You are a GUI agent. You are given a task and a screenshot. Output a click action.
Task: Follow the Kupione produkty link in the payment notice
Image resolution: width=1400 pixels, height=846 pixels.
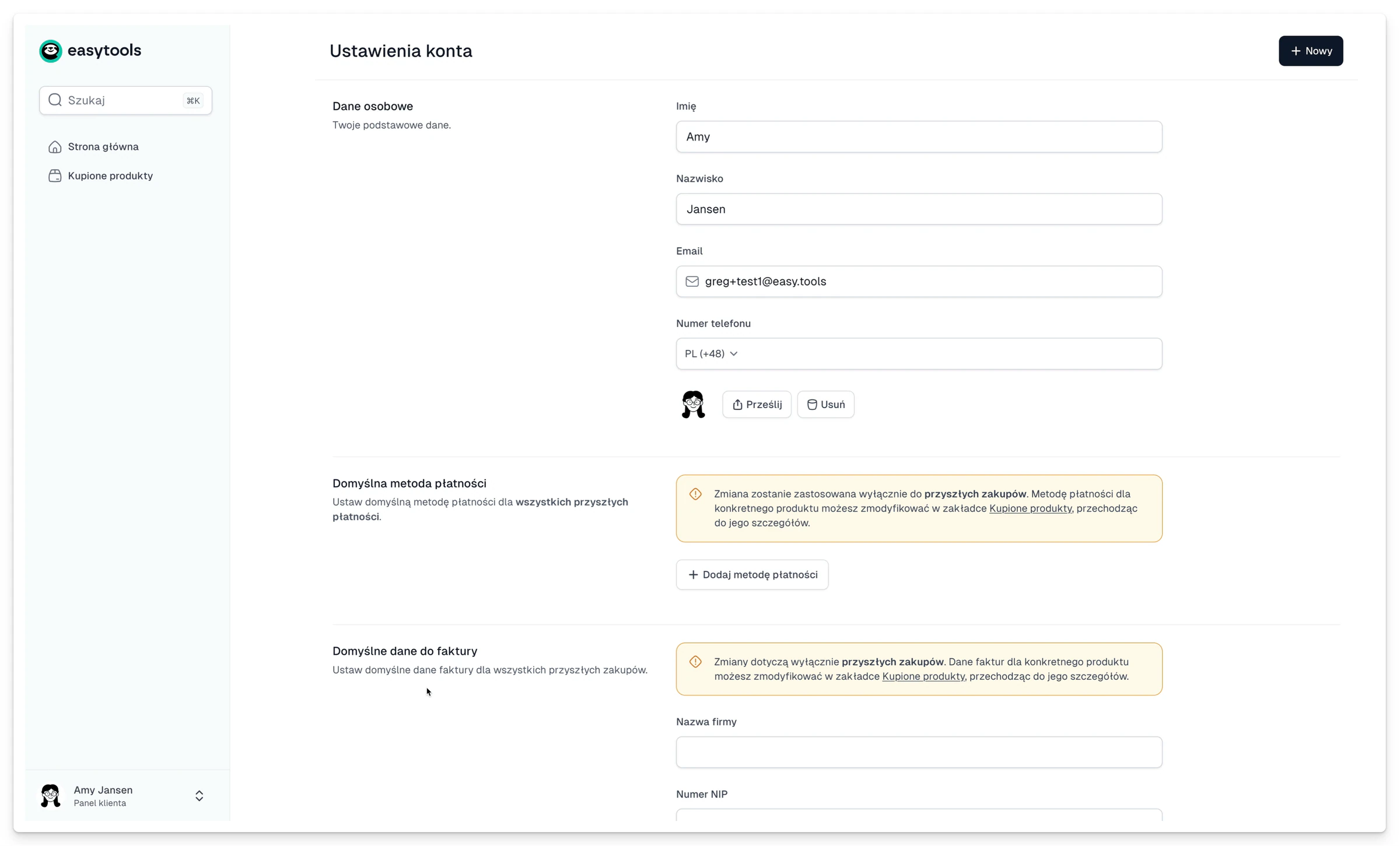click(1030, 508)
